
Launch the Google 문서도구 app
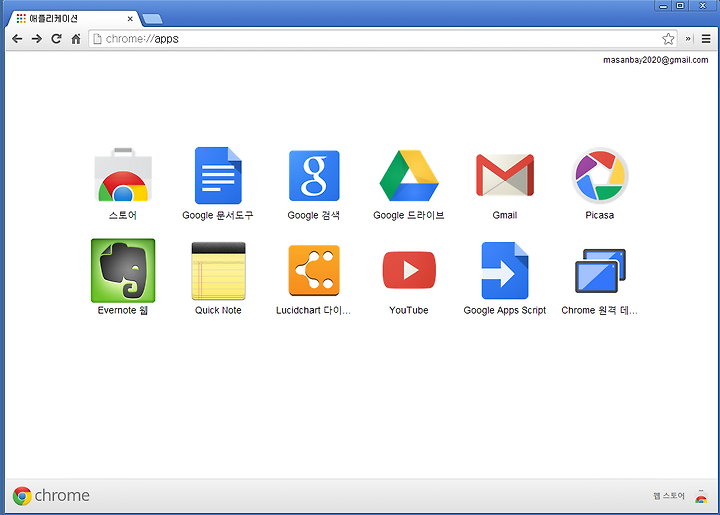[218, 175]
